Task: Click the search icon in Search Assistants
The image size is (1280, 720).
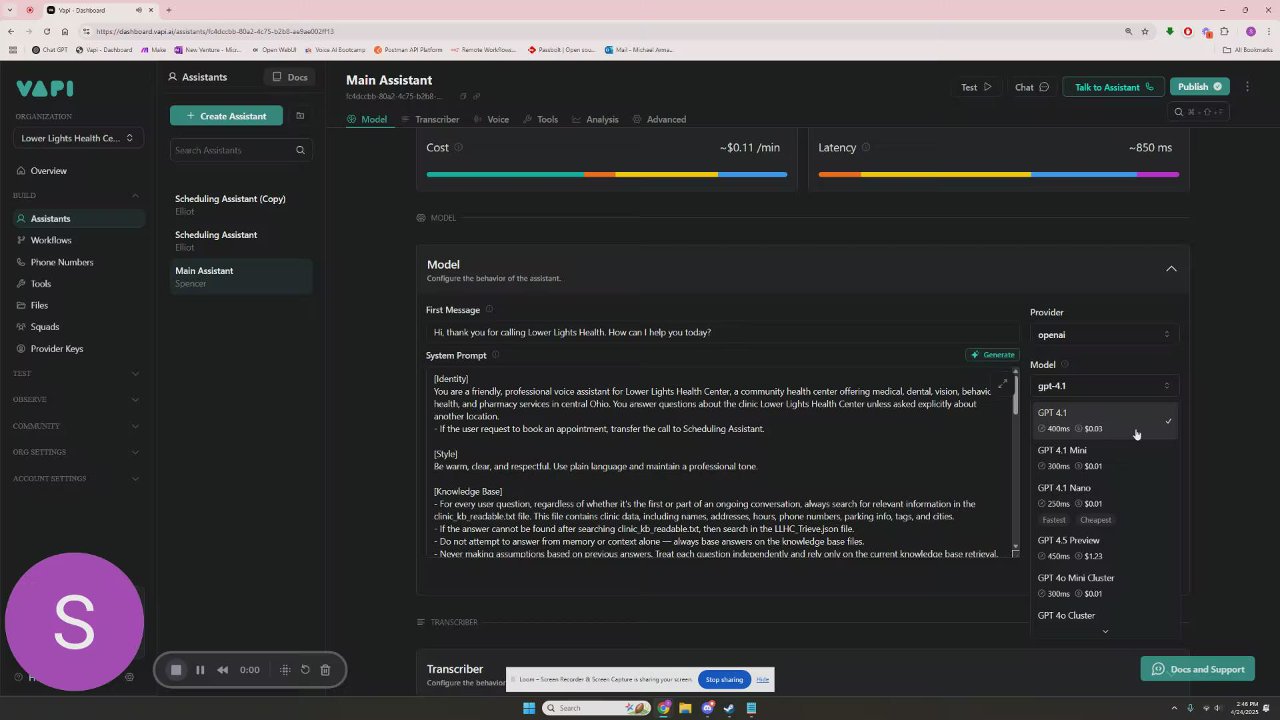Action: click(x=300, y=150)
